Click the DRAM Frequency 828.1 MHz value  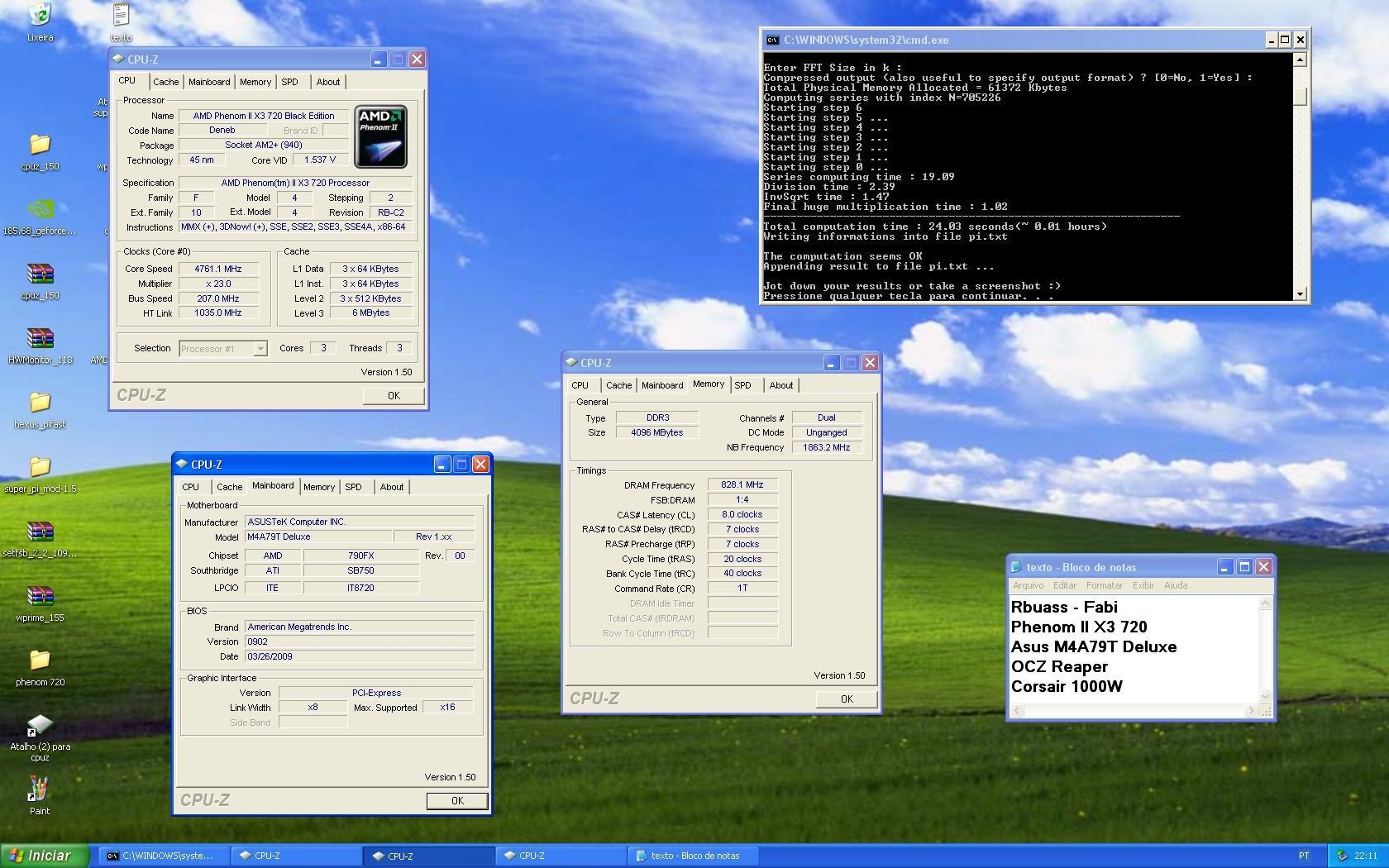point(742,485)
